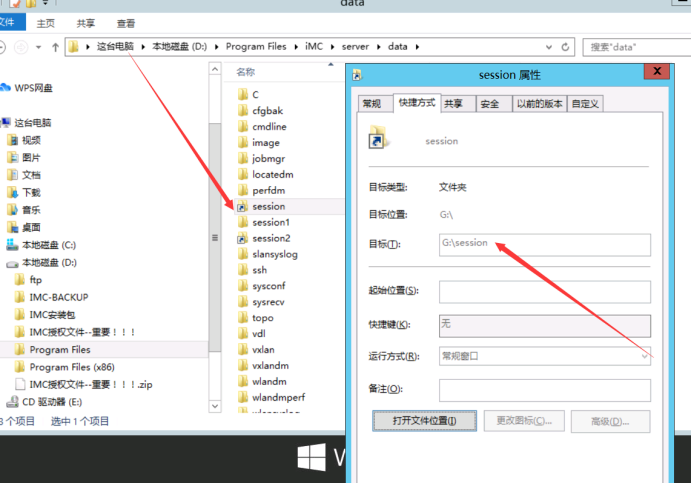Viewport: 692px width, 483px height.
Task: Click the image folder icon
Action: coord(243,142)
